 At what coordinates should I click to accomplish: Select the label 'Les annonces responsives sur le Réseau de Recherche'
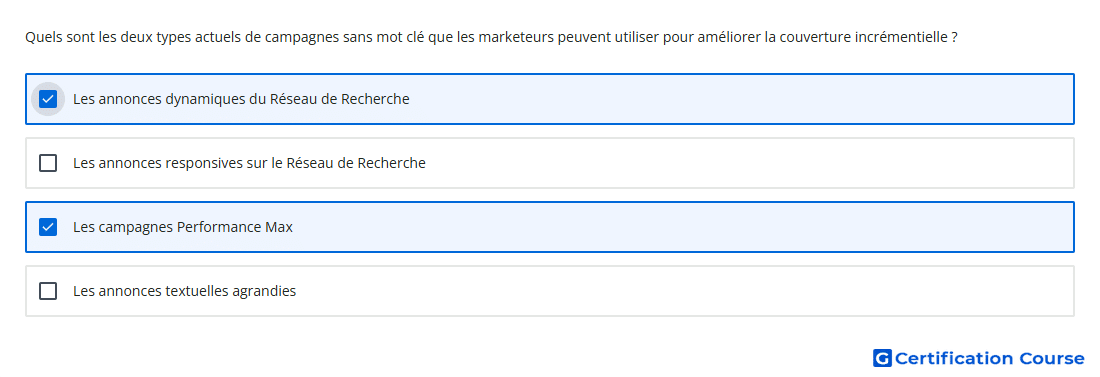(249, 163)
